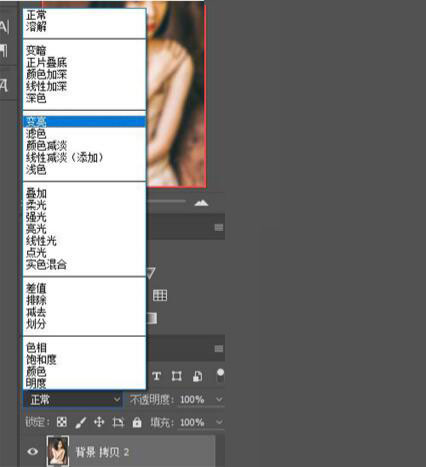426x467 pixels.
Task: Lock image pixels brush icon
Action: 81,422
